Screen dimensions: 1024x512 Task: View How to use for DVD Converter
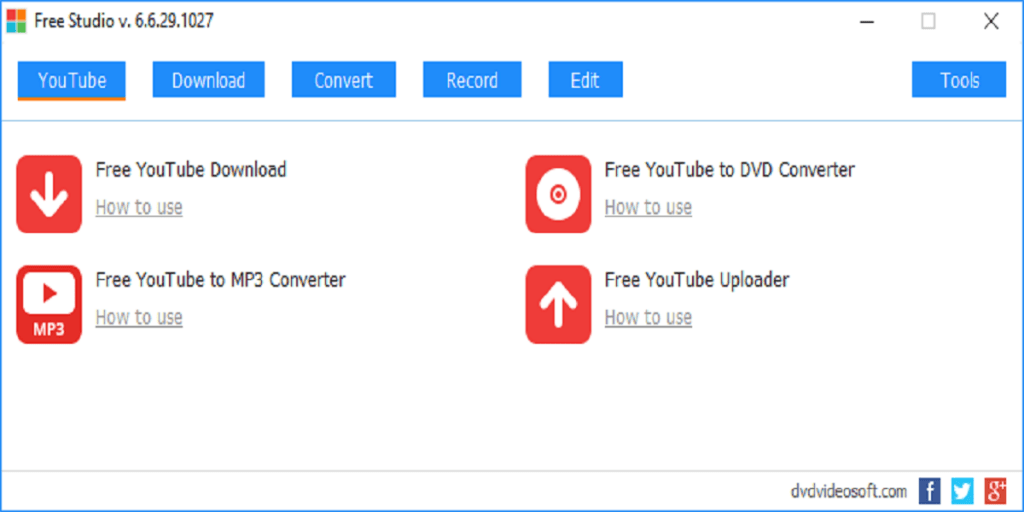648,208
